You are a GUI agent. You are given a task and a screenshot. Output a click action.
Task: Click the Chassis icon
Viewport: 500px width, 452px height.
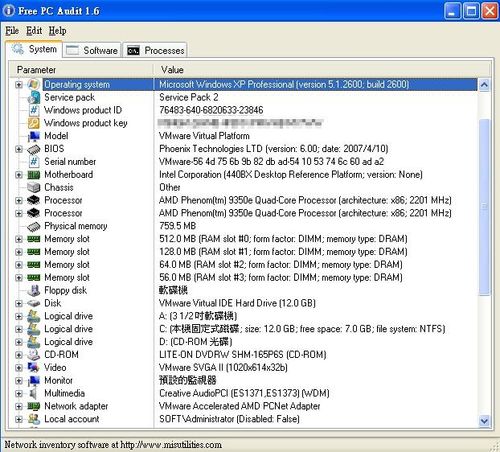coord(33,187)
